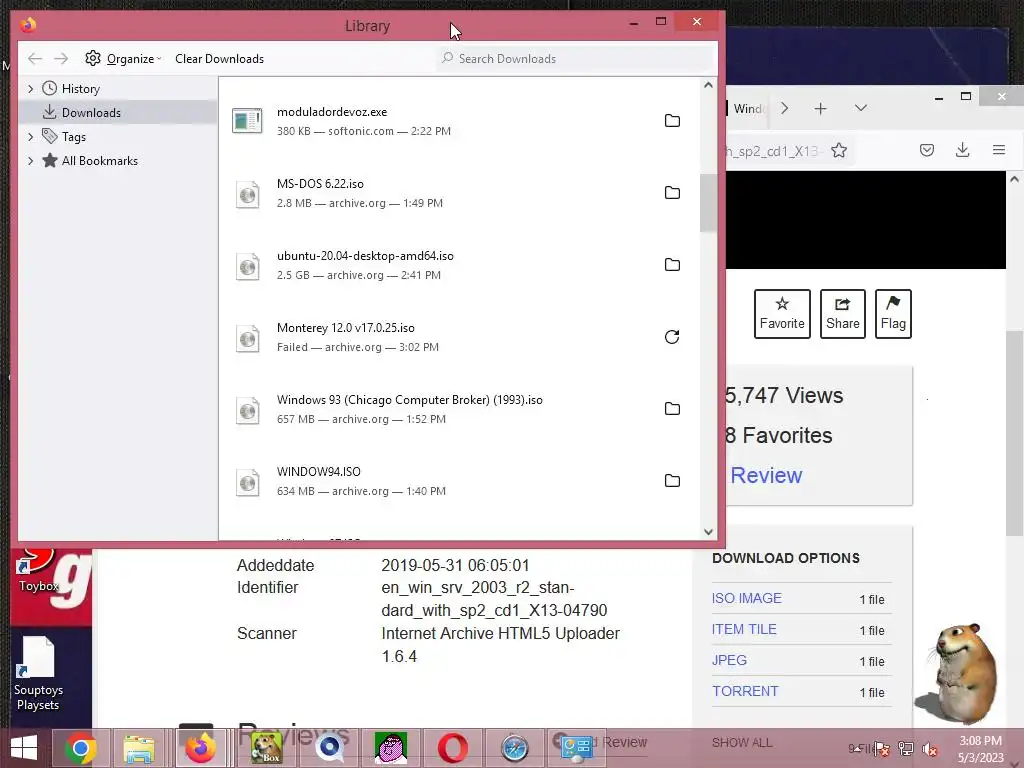The image size is (1024, 768).
Task: Open TORRENT download option
Action: (745, 691)
